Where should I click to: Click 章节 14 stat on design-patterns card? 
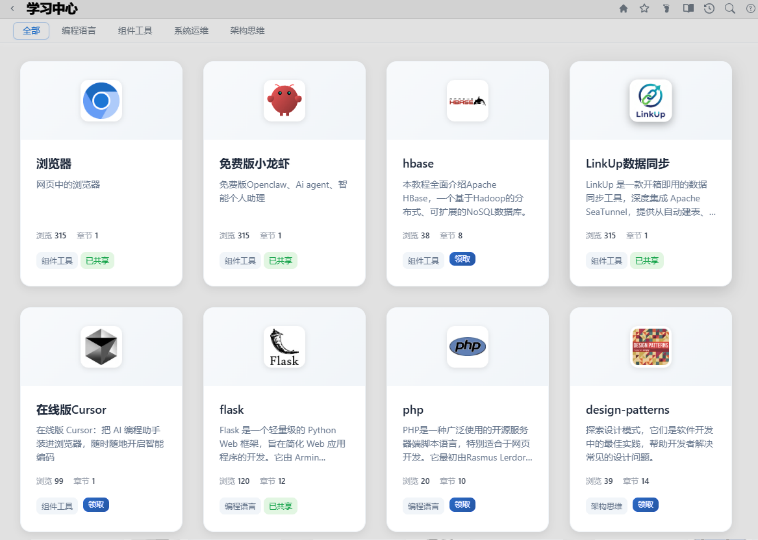(x=636, y=481)
